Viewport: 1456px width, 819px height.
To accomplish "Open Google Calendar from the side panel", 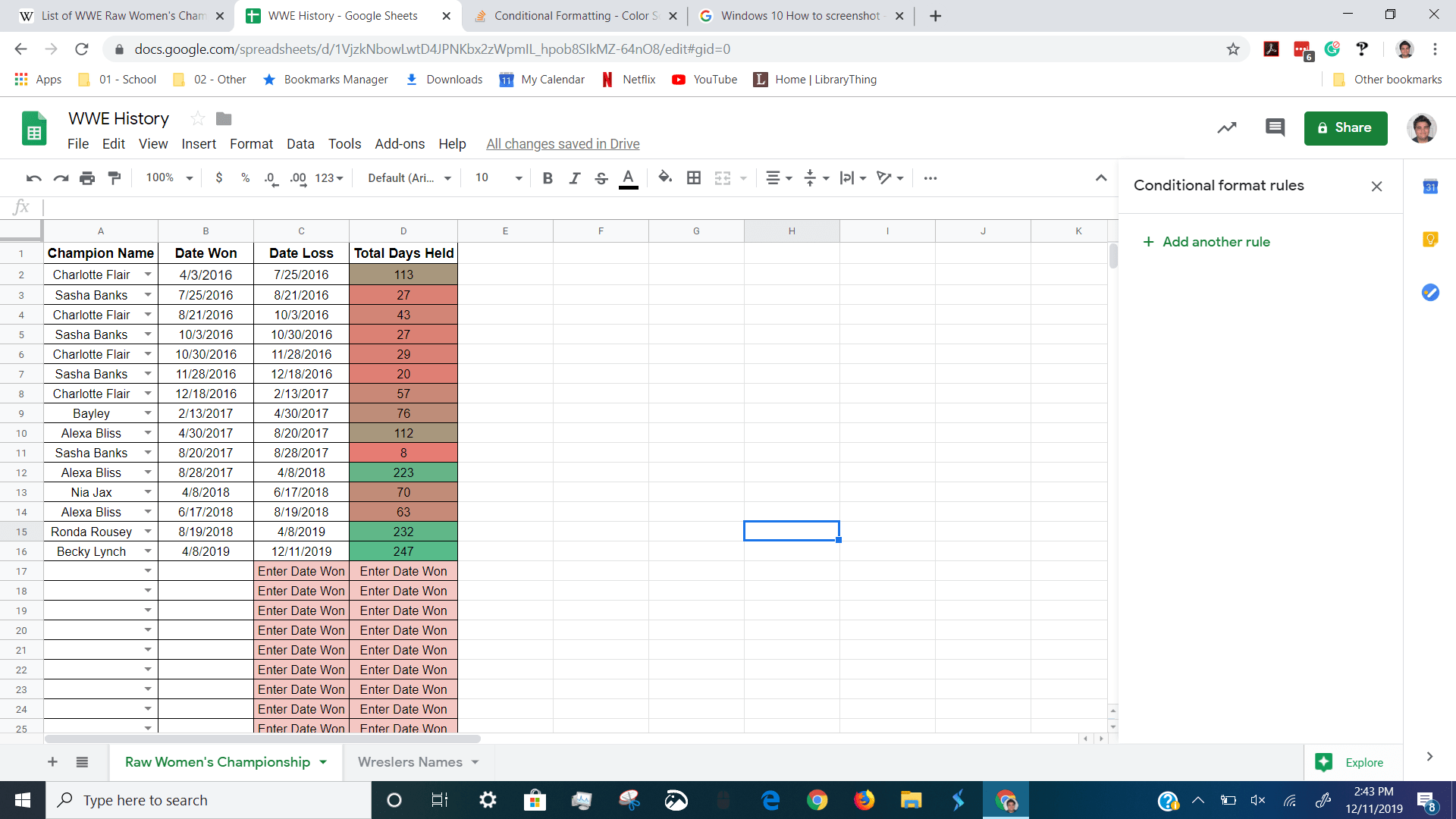I will (1430, 184).
